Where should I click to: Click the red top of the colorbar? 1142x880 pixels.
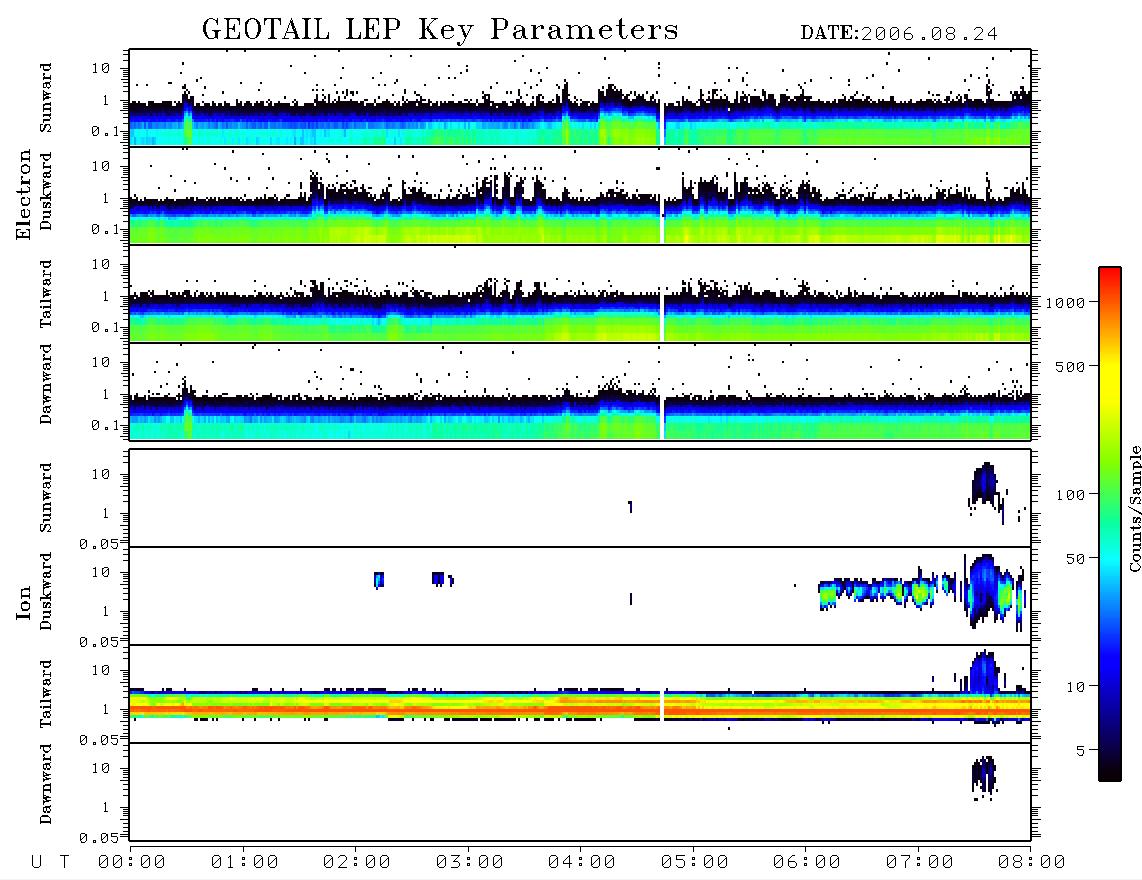(1110, 274)
